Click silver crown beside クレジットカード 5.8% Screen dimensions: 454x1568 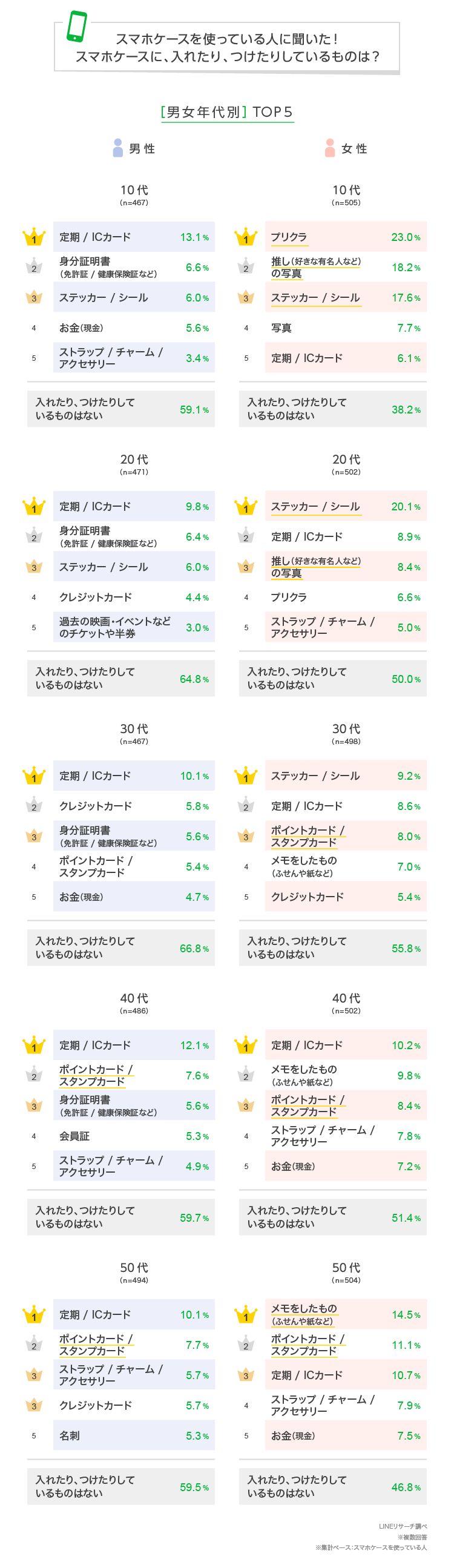coord(34,806)
